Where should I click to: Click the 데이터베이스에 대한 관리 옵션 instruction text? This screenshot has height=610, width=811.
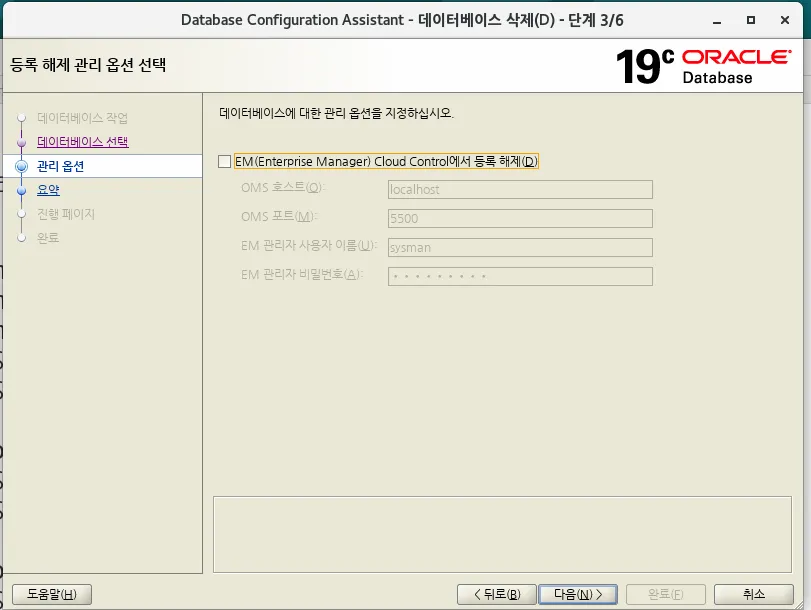pyautogui.click(x=336, y=113)
